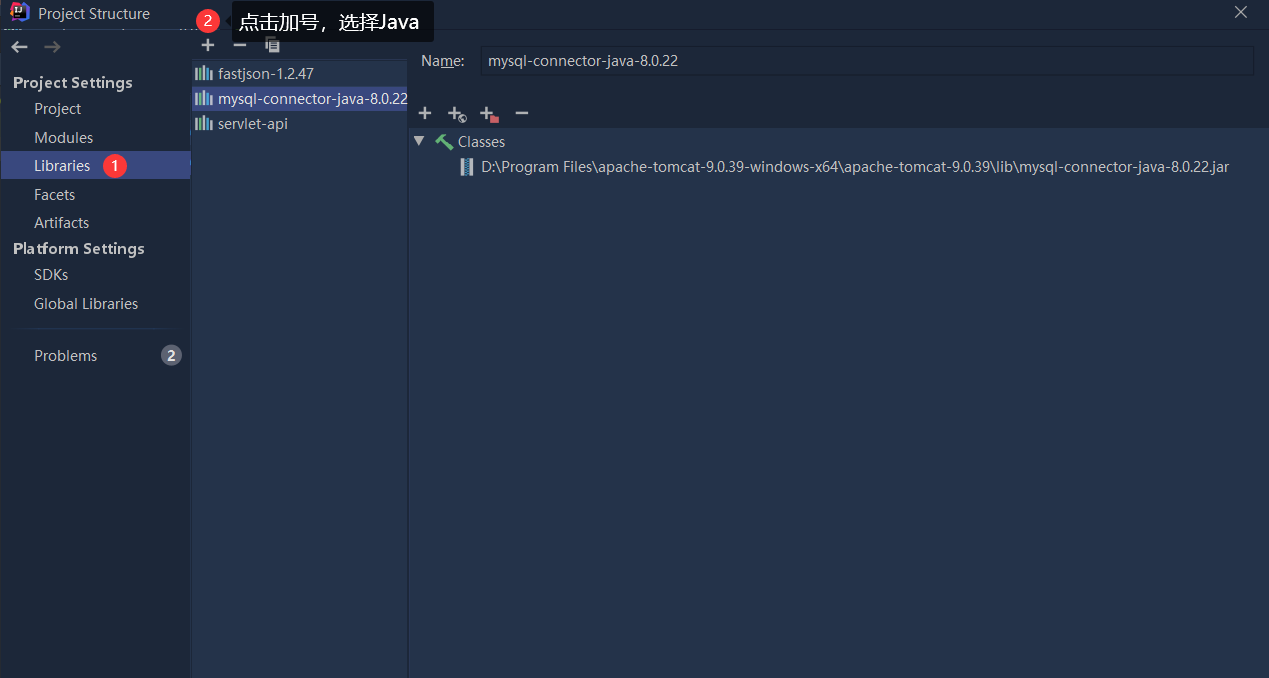
Task: Open the Problems list
Action: [65, 356]
